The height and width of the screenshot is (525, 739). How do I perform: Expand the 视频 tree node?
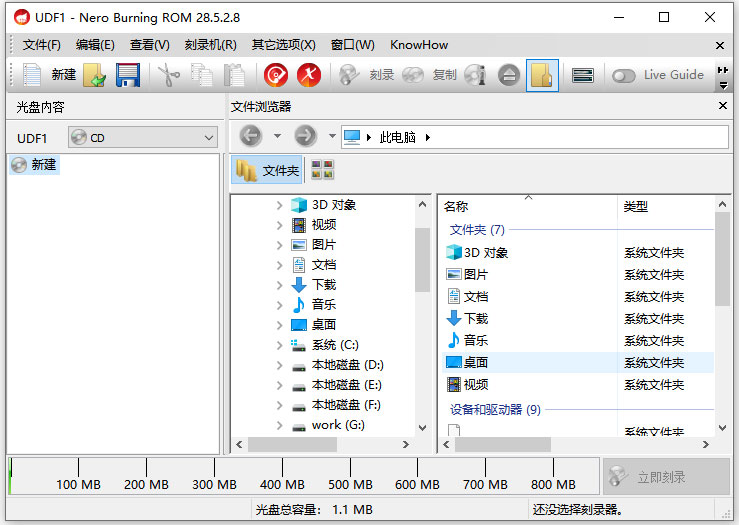pyautogui.click(x=279, y=225)
